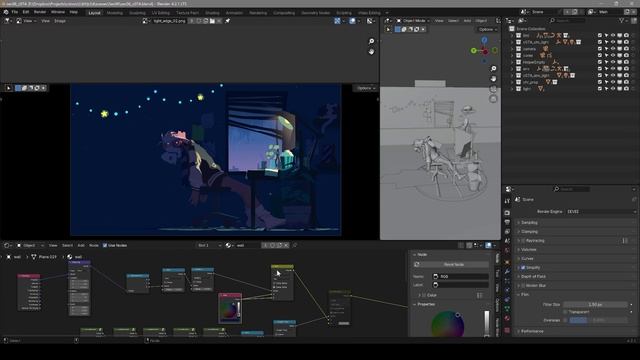Open the Render properties tab
640x360 pixels.
click(x=507, y=213)
